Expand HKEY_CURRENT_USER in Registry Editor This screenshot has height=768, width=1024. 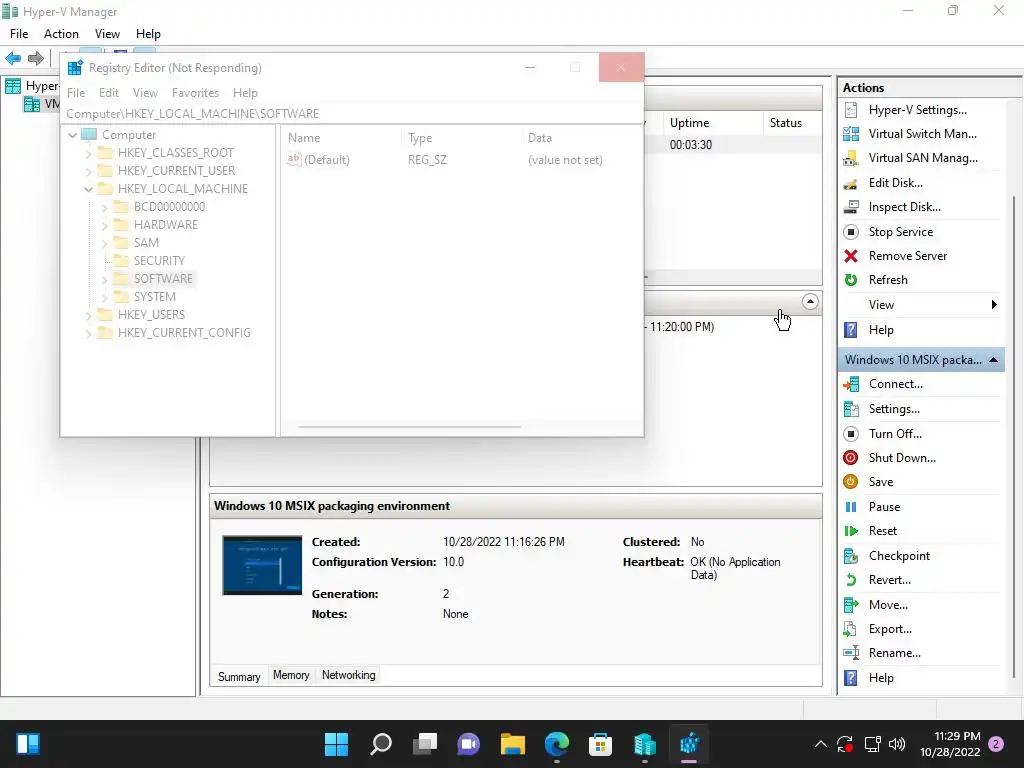coord(89,171)
